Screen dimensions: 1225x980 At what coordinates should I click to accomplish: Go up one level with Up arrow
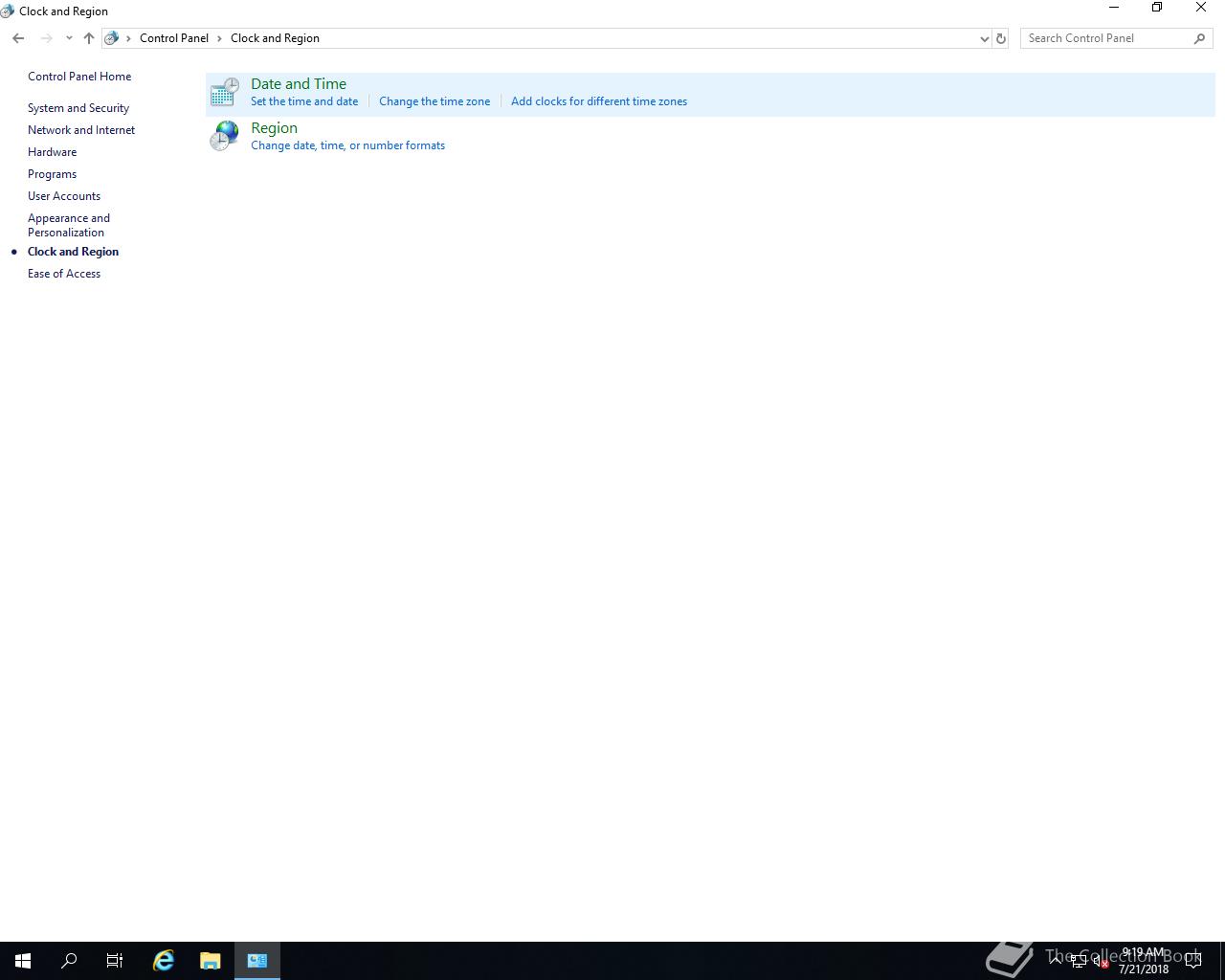pyautogui.click(x=88, y=38)
